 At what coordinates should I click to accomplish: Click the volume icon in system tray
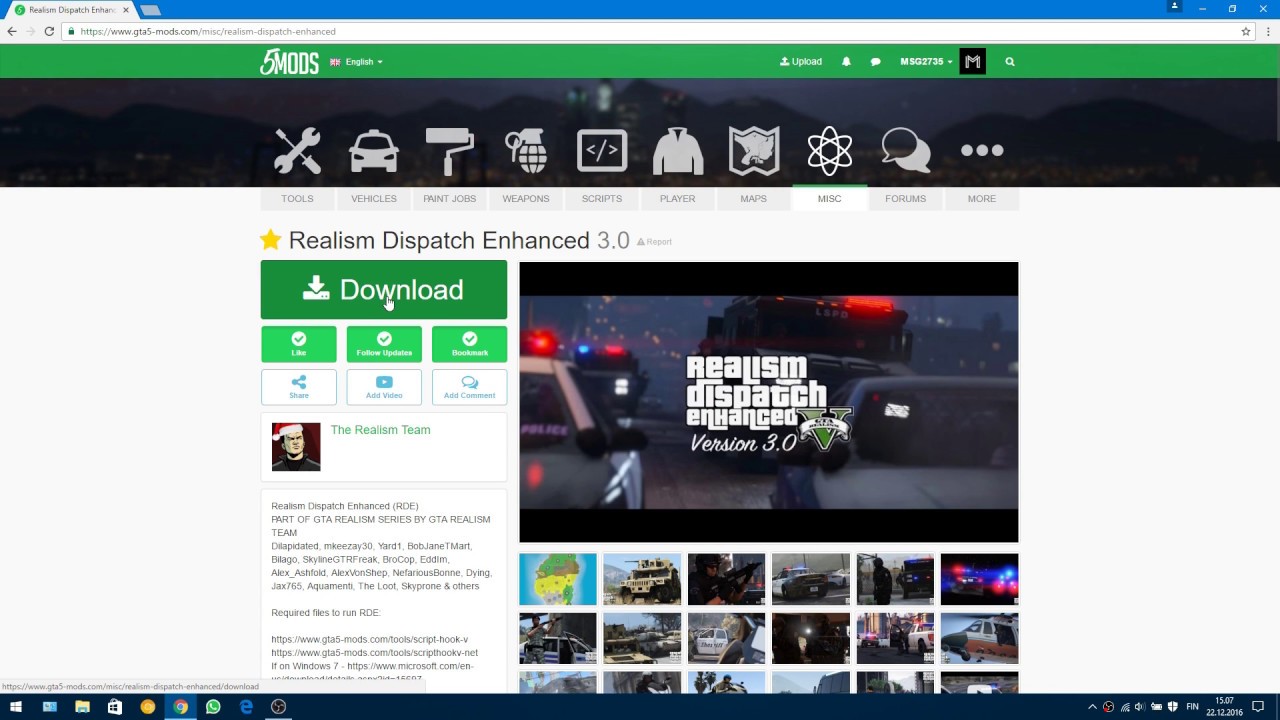tap(1140, 707)
